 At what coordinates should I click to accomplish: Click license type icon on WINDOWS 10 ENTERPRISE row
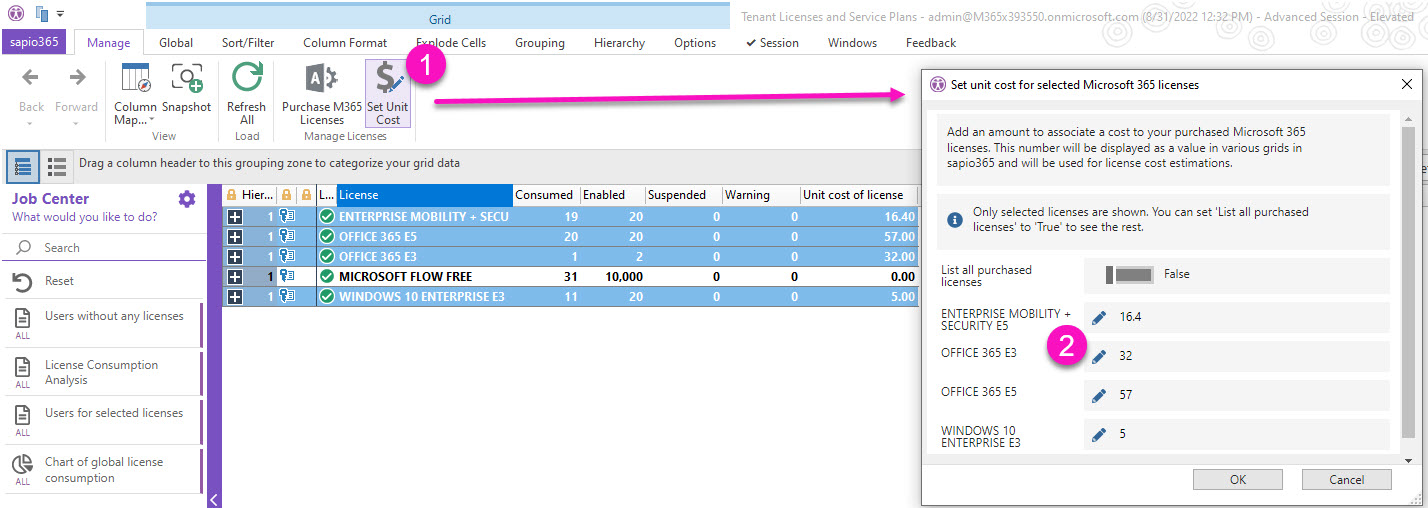[287, 296]
